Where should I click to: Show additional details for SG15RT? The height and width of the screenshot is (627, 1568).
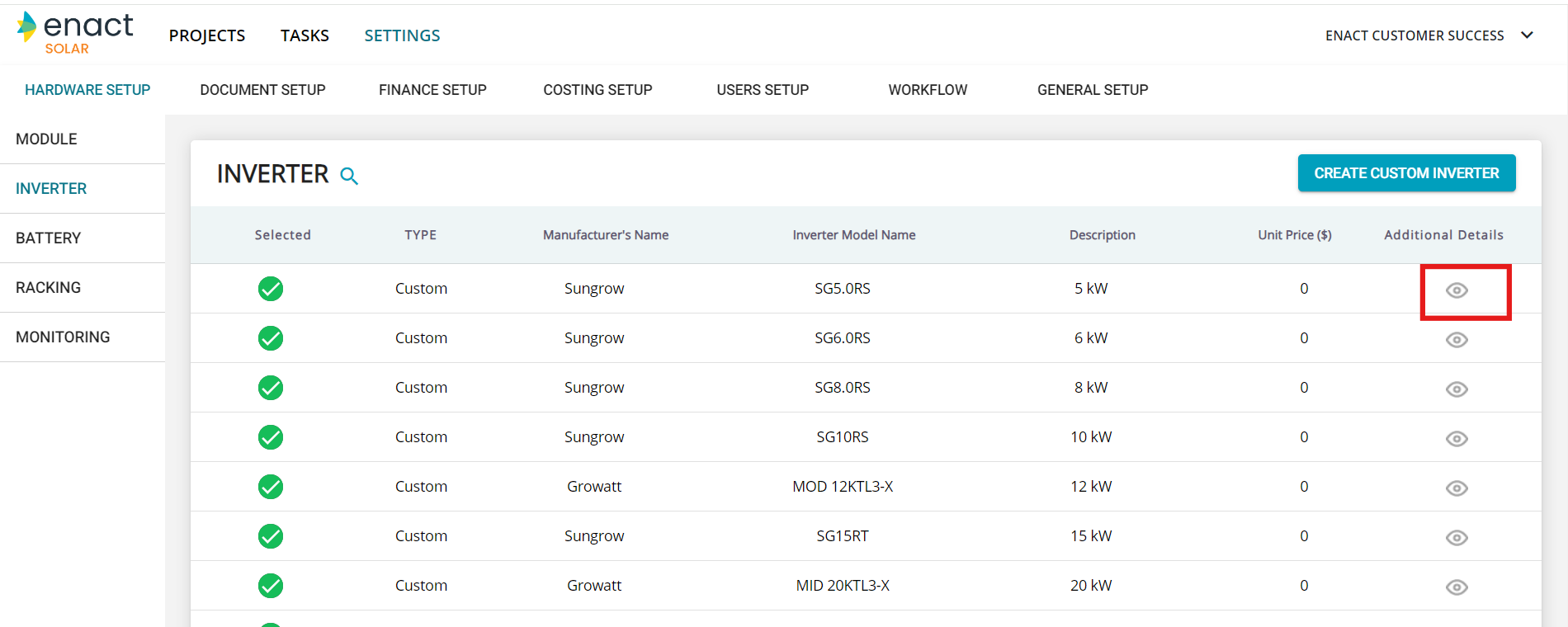tap(1457, 538)
